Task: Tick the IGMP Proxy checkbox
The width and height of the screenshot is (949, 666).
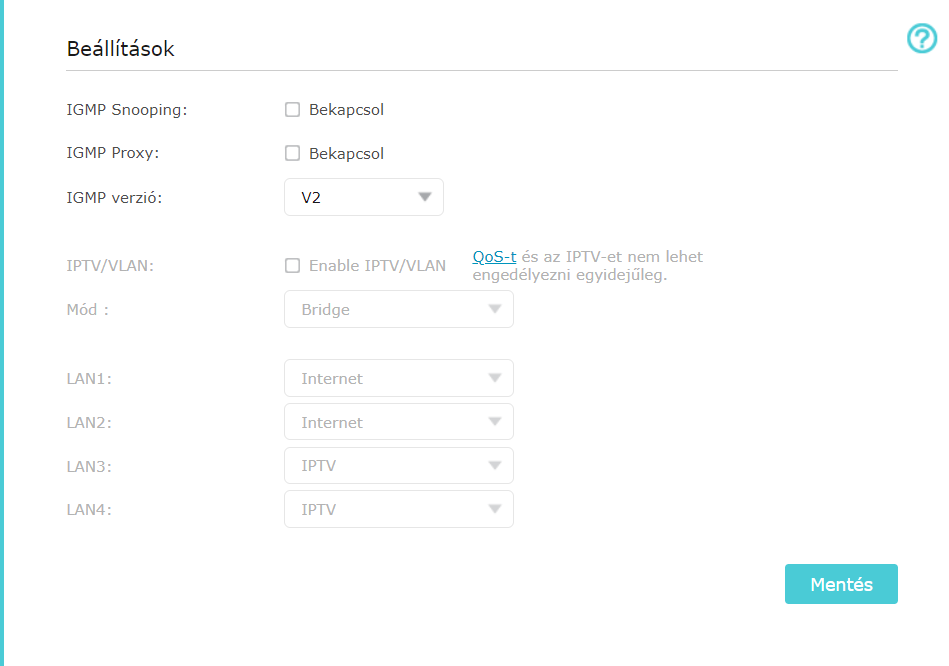Action: [293, 154]
